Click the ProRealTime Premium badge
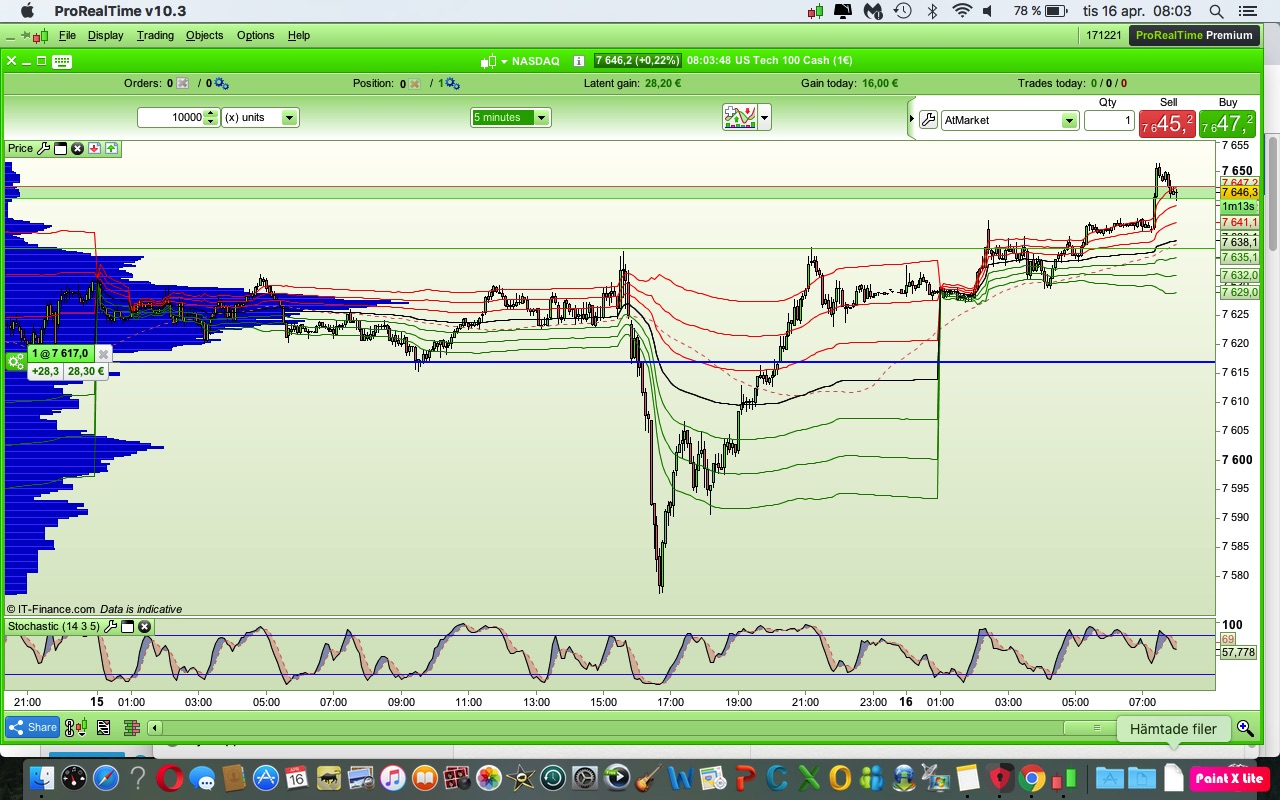 point(1192,35)
